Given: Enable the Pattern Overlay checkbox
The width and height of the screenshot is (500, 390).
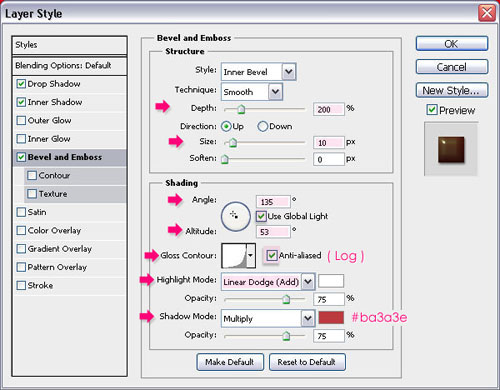Looking at the screenshot, I should click(21, 267).
